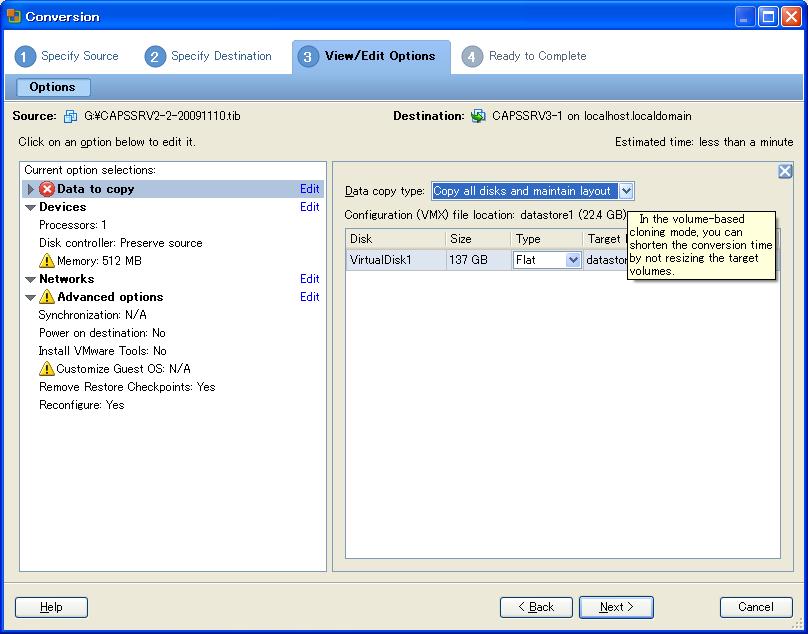Image resolution: width=808 pixels, height=634 pixels.
Task: Click 'Synchronization: N/A' entry
Action: (93, 315)
